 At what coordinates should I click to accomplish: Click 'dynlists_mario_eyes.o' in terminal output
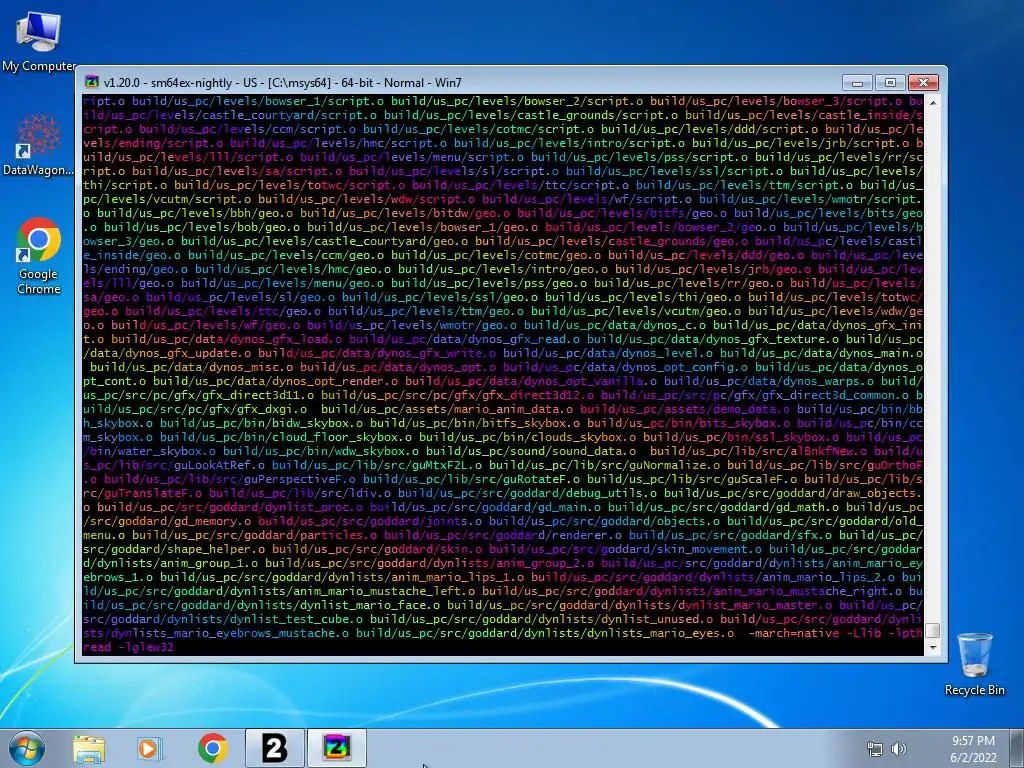pos(660,633)
